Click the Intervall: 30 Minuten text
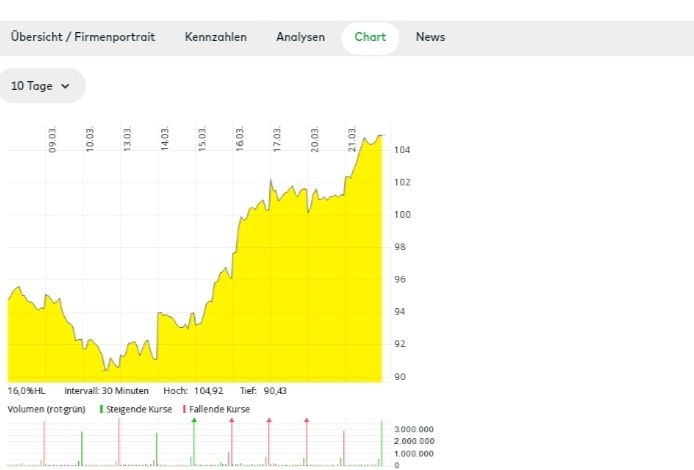 [x=106, y=391]
